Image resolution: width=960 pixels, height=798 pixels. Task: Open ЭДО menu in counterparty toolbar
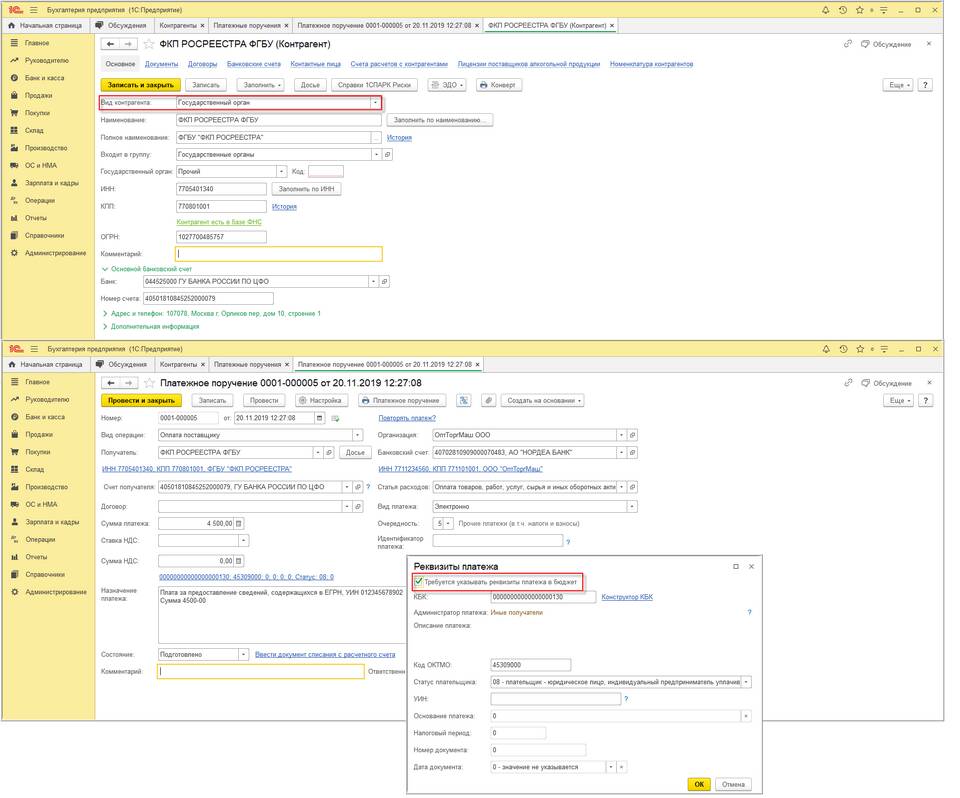[447, 85]
